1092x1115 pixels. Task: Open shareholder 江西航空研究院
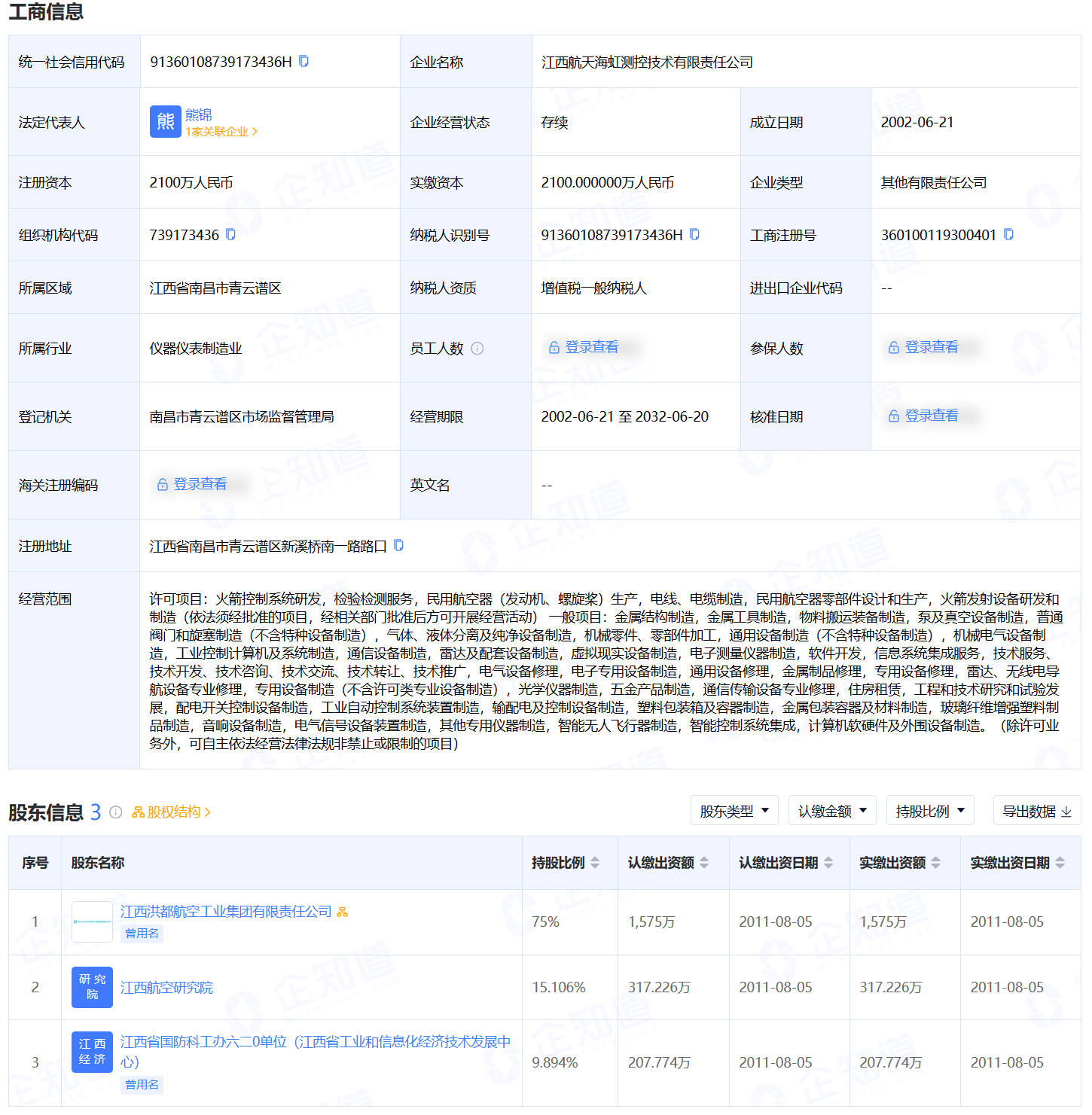tap(166, 987)
